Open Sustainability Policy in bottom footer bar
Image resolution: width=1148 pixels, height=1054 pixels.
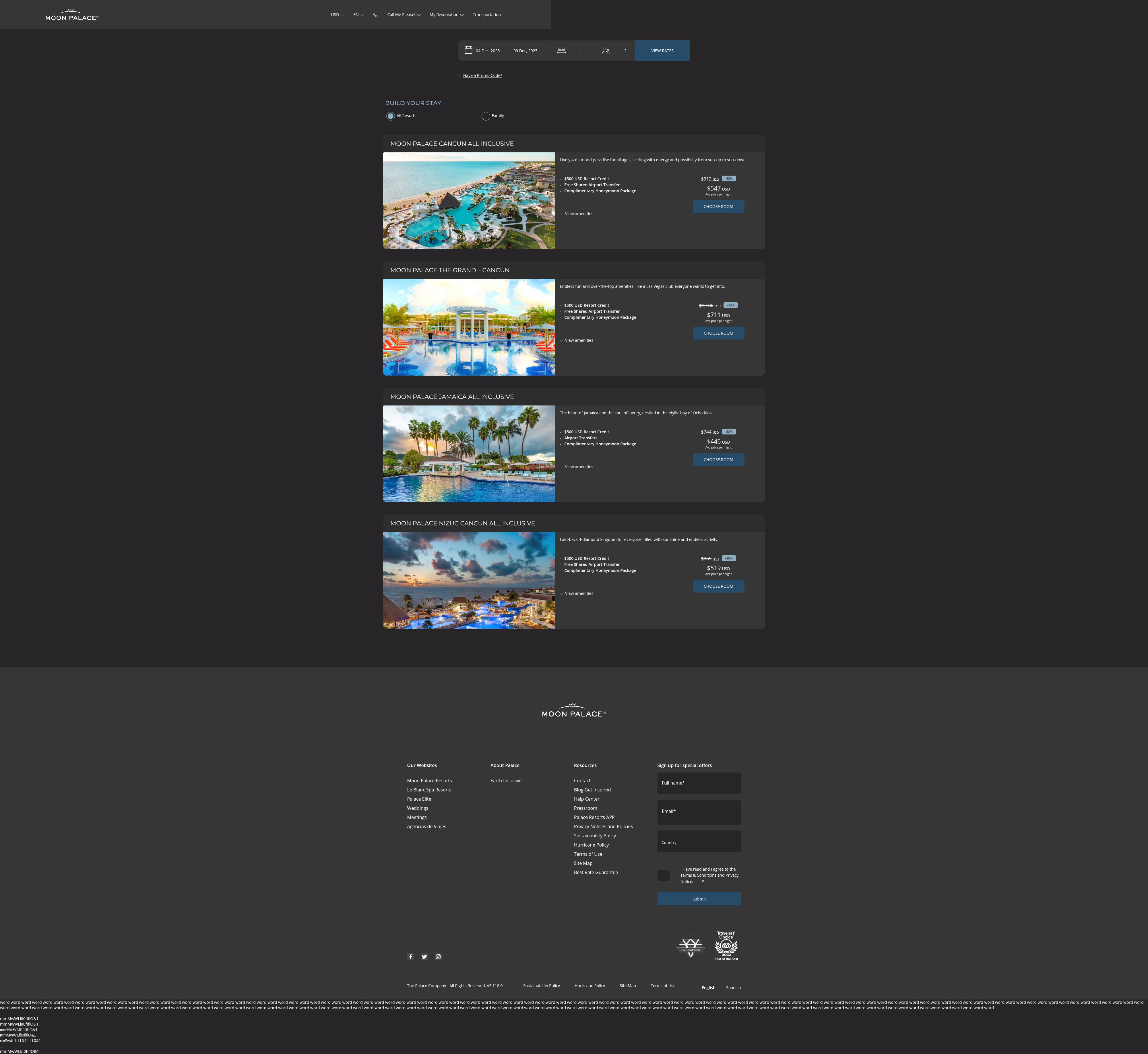tap(541, 985)
